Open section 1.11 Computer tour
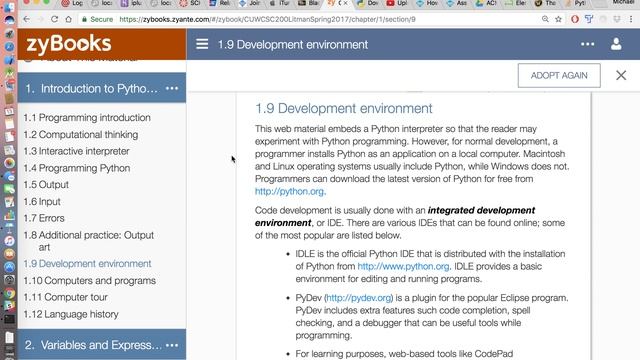 point(65,297)
